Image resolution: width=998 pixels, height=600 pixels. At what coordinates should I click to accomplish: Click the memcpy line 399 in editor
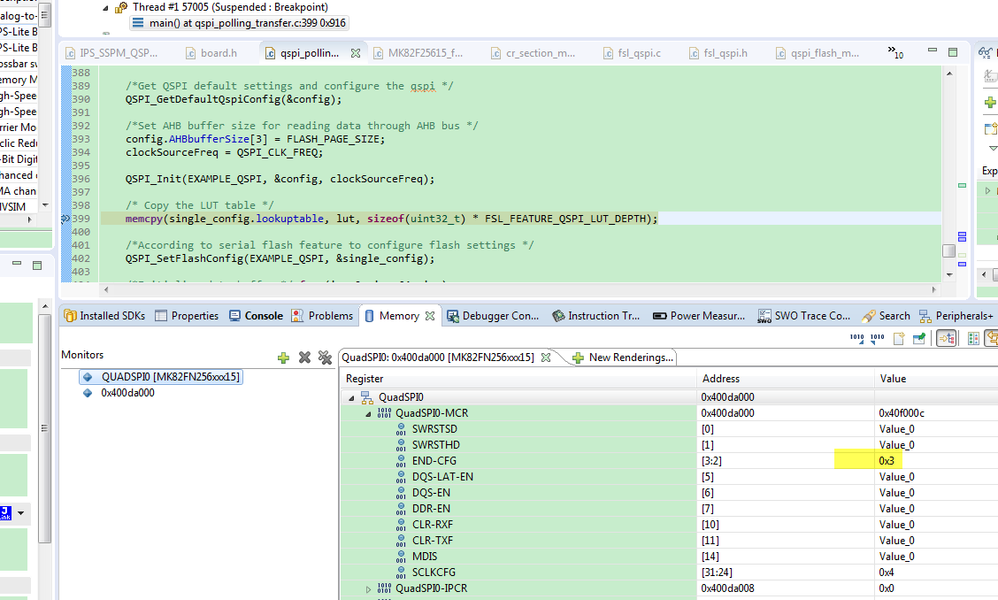(x=391, y=219)
